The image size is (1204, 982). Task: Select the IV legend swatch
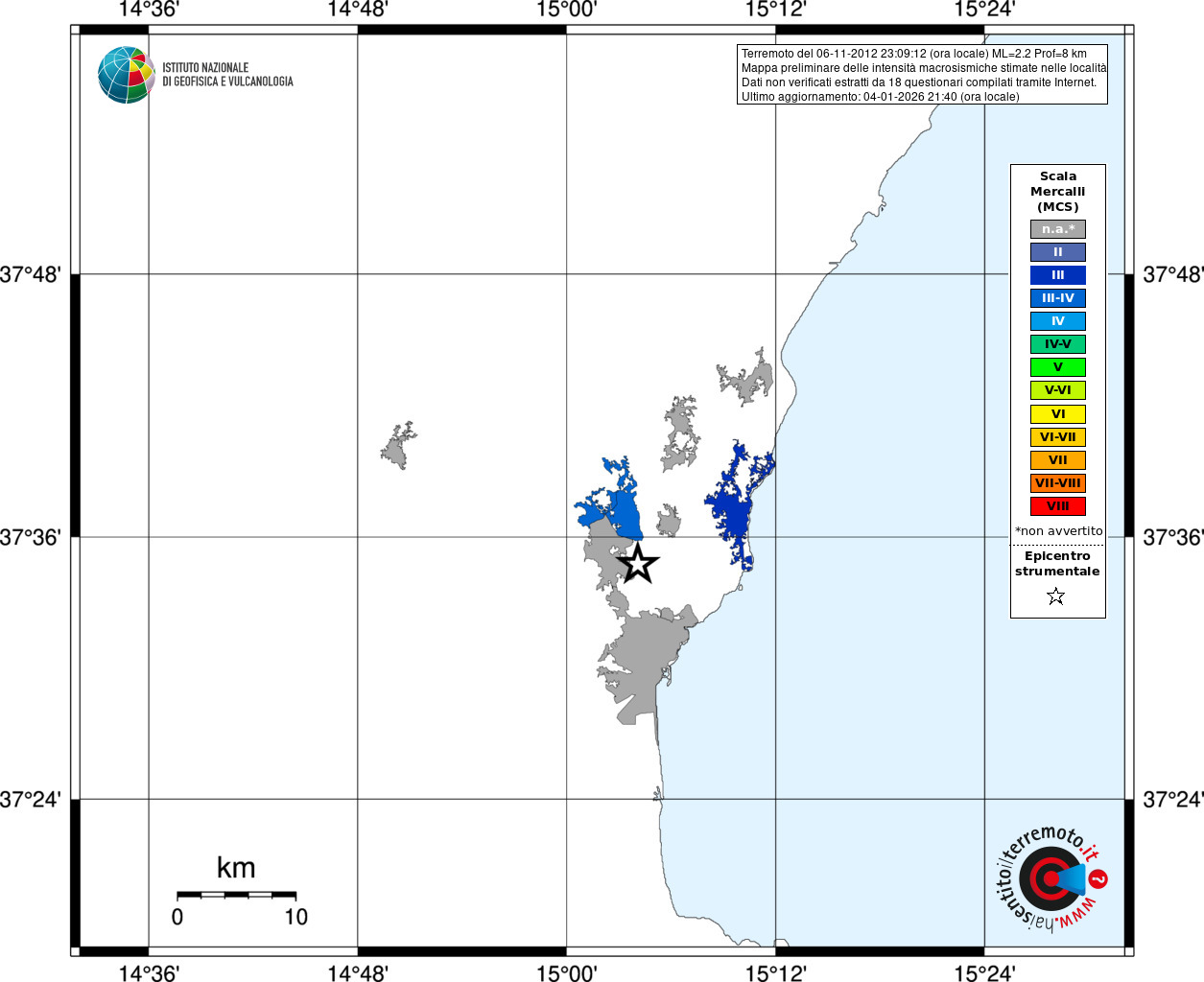click(1058, 321)
